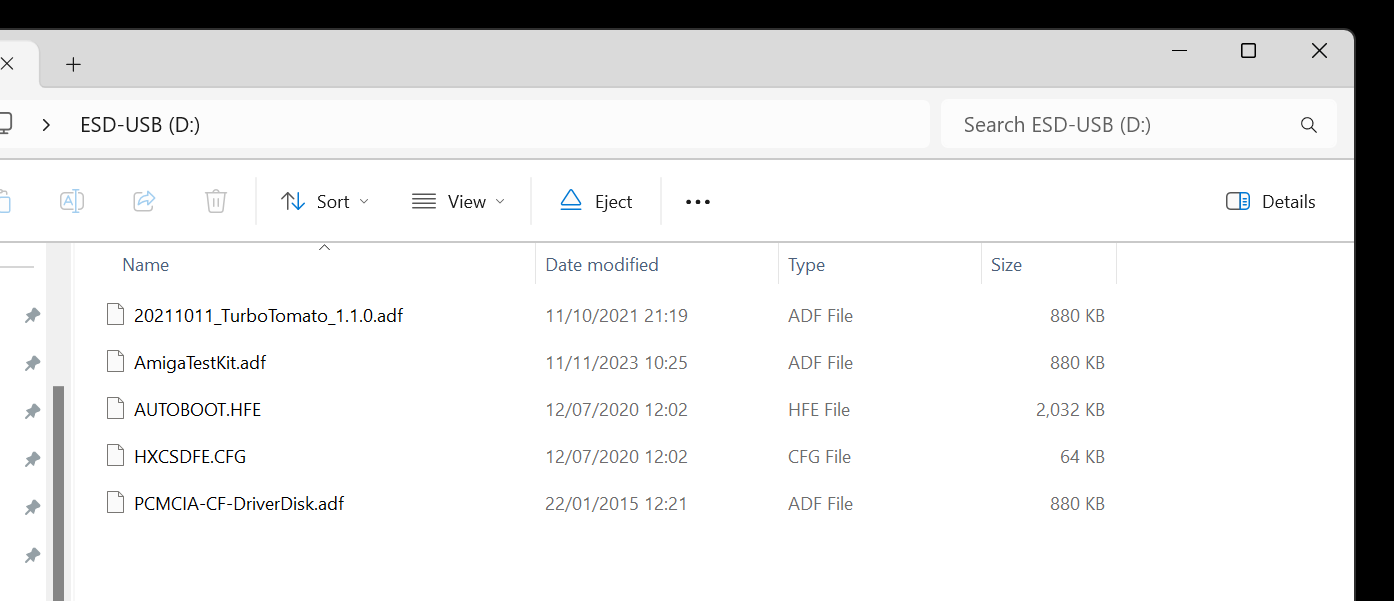Eject the ESD-USB drive
This screenshot has width=1394, height=601.
coord(596,201)
